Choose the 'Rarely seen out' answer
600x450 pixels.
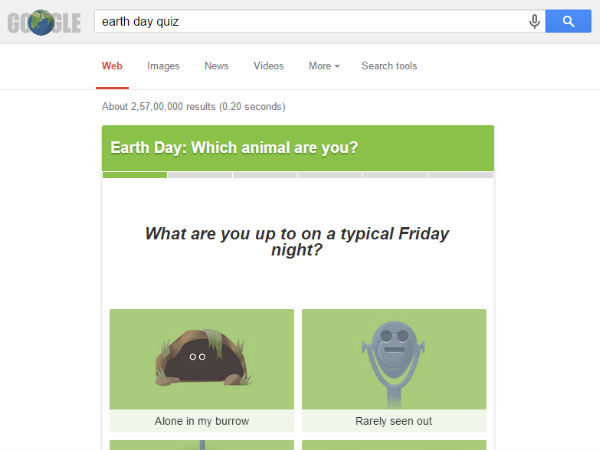click(394, 421)
